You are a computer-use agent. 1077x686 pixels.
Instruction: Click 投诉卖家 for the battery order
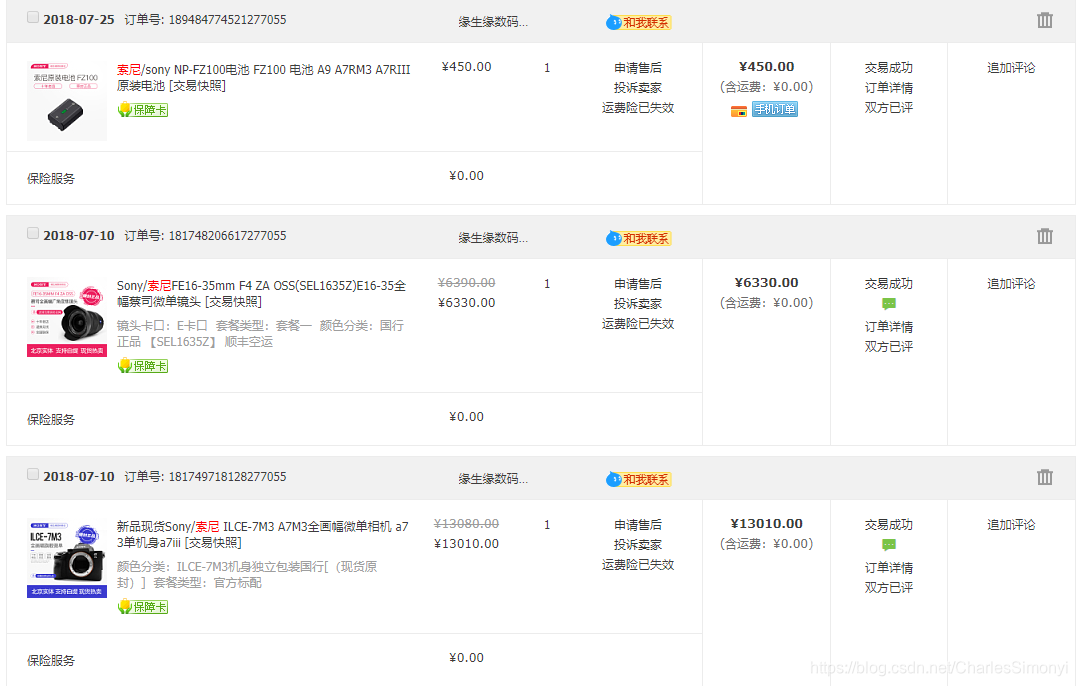click(638, 88)
